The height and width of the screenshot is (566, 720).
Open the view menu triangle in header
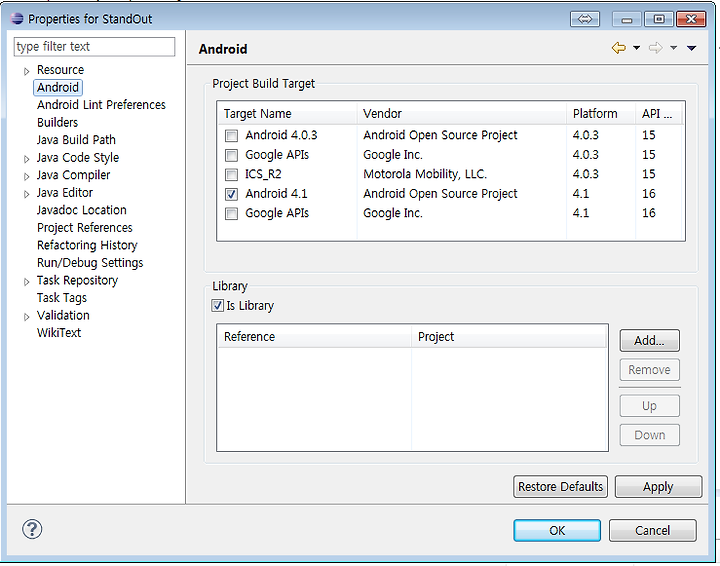click(692, 48)
